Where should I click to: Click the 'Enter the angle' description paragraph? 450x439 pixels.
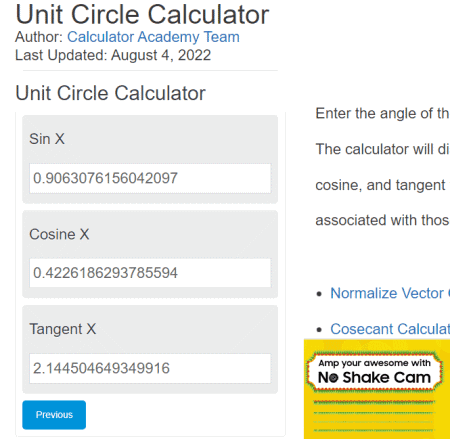pyautogui.click(x=383, y=113)
